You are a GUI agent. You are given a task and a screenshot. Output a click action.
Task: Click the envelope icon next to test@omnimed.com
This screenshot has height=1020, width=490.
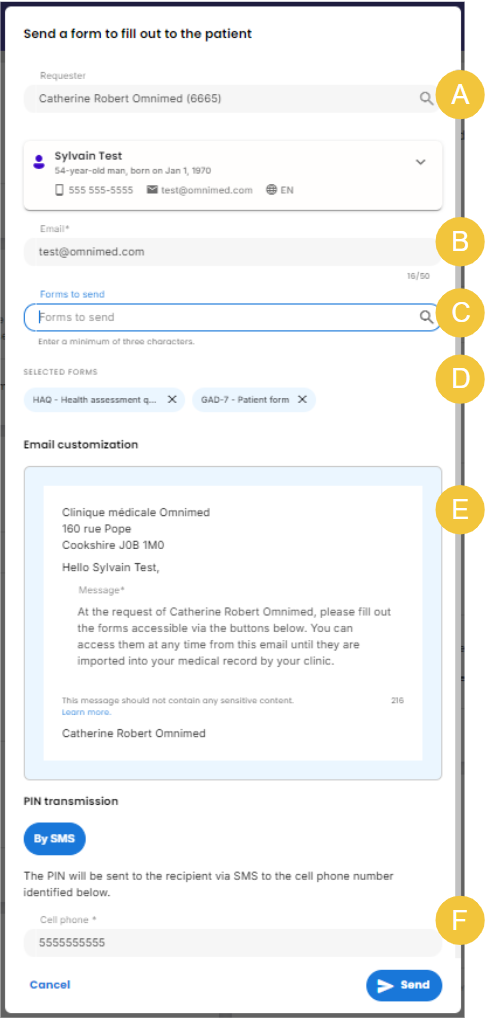tap(152, 190)
